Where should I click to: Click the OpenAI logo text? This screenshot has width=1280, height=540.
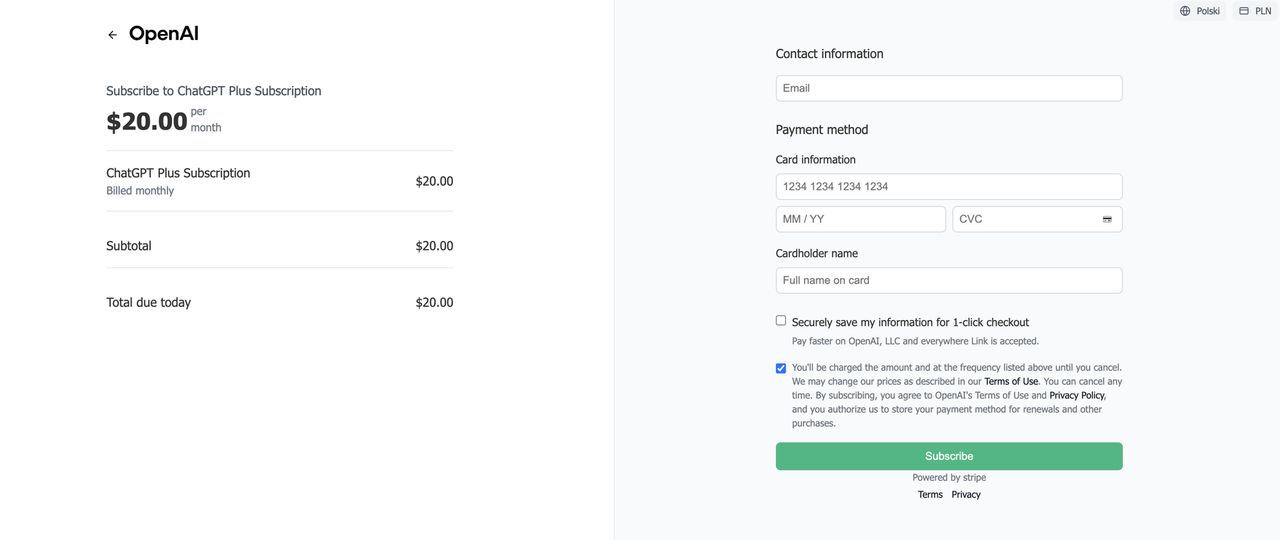[164, 34]
